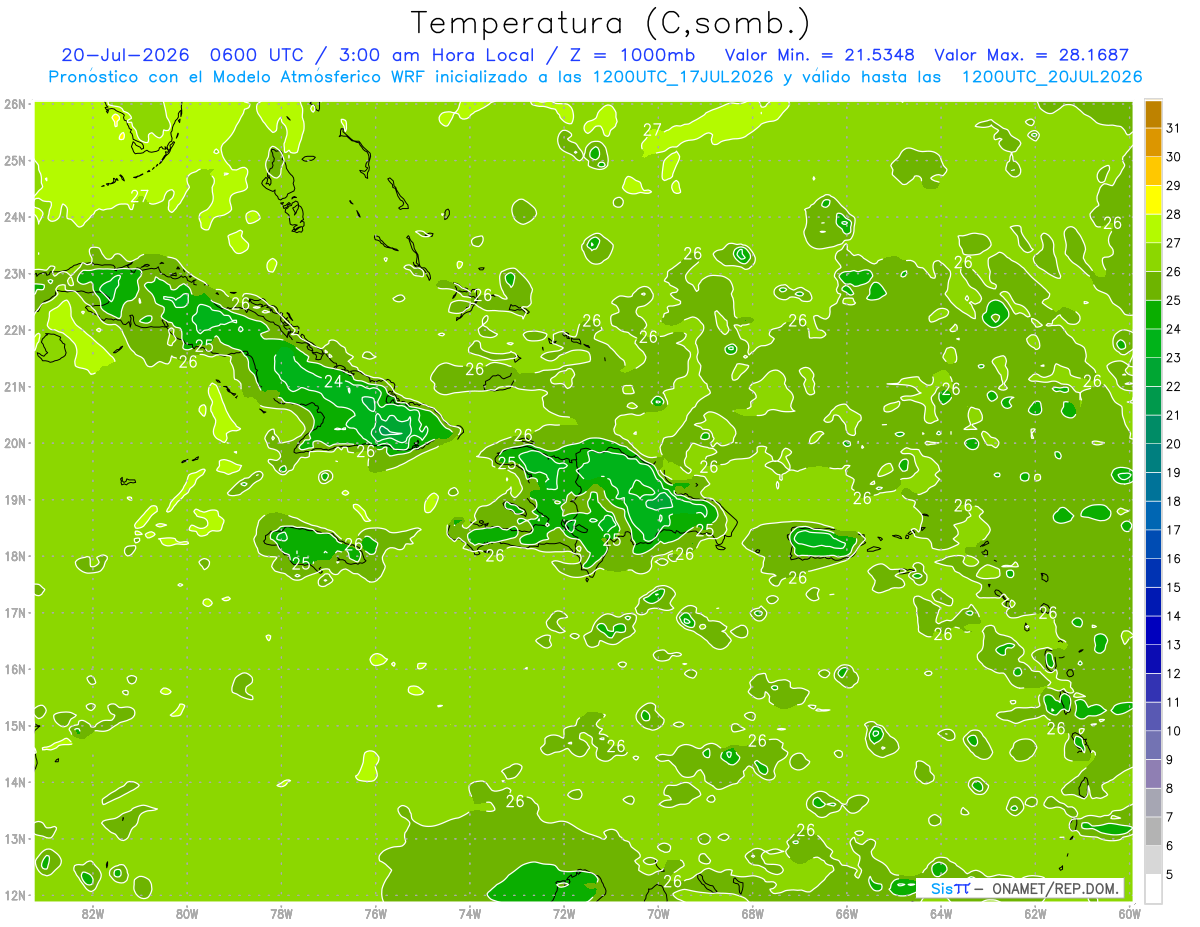Click the '24N' latitude axis label
Screen dimensions: 1200x927
[x=16, y=217]
